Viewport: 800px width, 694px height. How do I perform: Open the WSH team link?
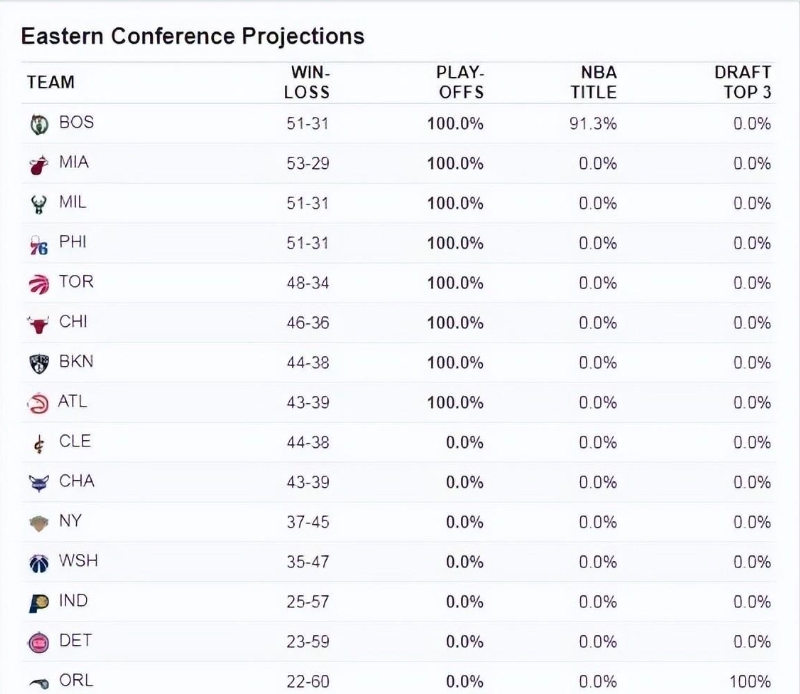[78, 561]
